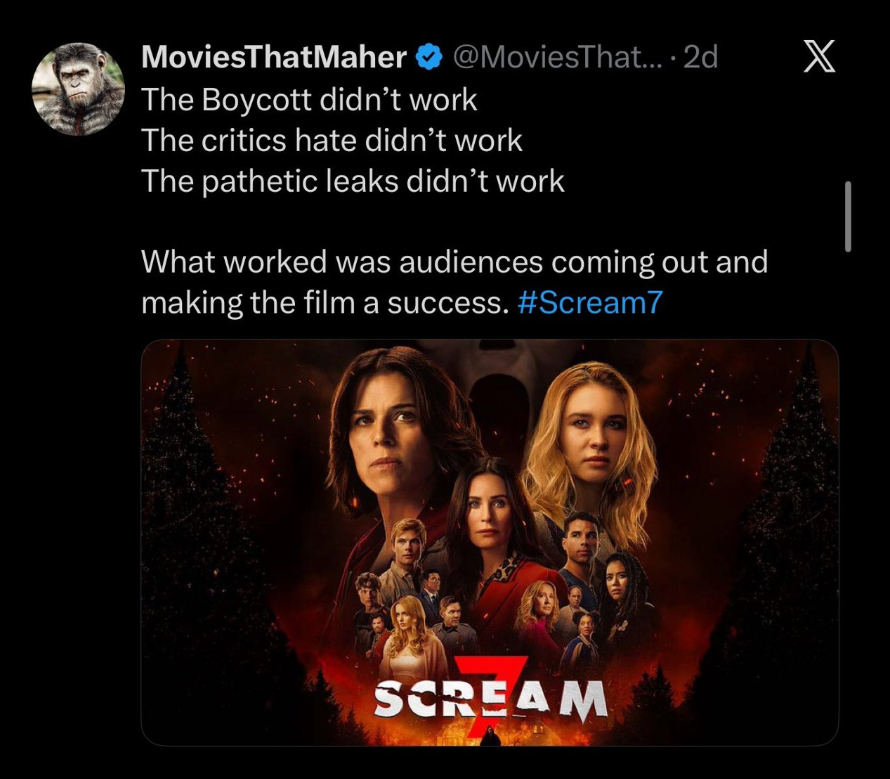Click the blue verified checkmark badge
The height and width of the screenshot is (779, 890).
[430, 57]
